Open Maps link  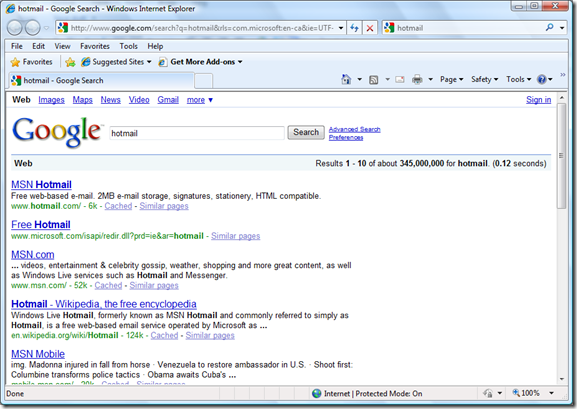(x=82, y=100)
